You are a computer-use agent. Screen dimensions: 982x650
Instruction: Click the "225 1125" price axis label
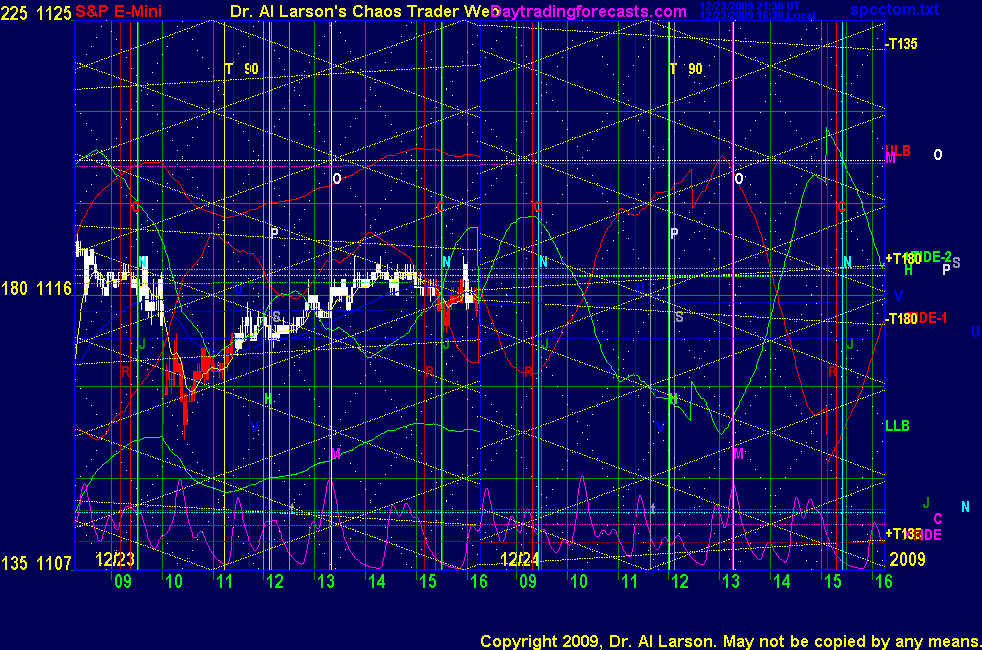click(36, 13)
